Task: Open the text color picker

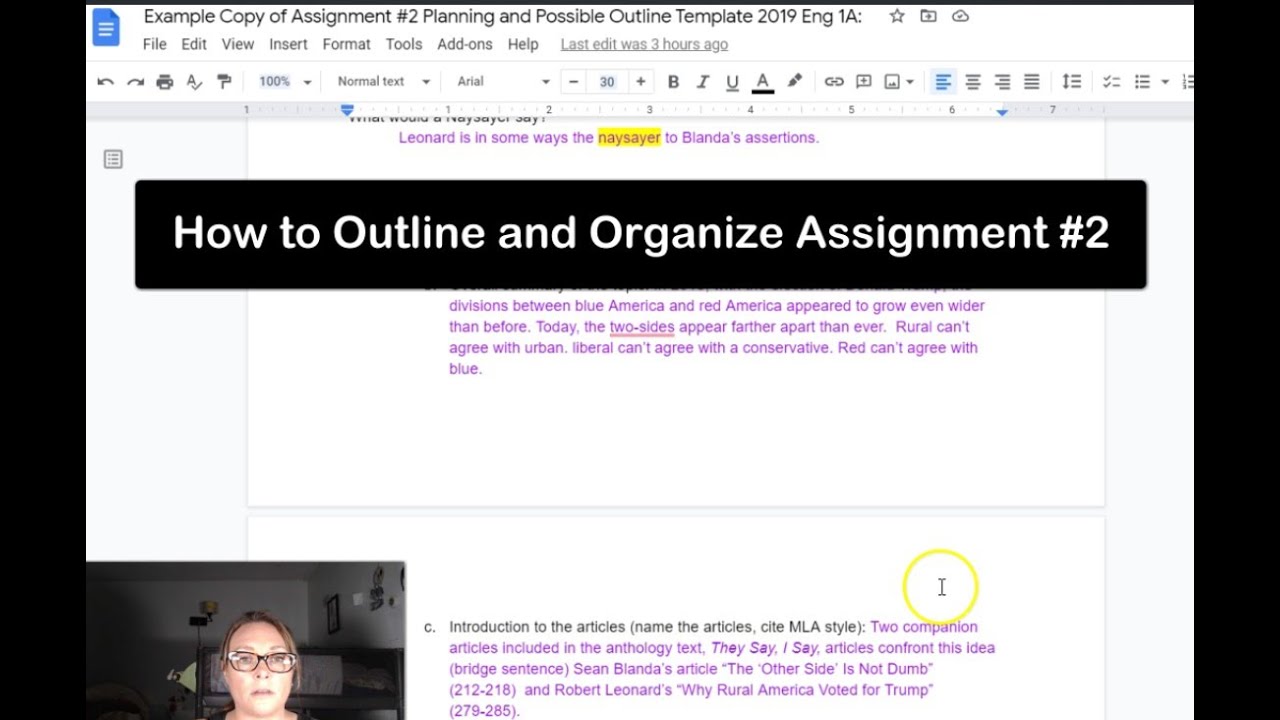Action: pos(762,82)
